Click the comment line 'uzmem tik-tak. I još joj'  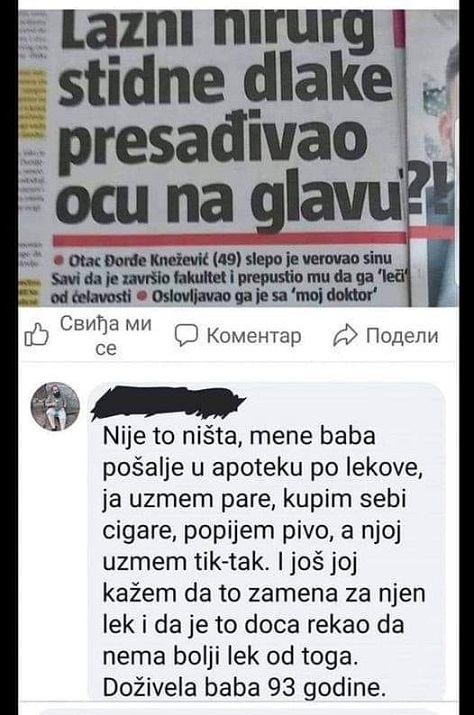coord(229,562)
